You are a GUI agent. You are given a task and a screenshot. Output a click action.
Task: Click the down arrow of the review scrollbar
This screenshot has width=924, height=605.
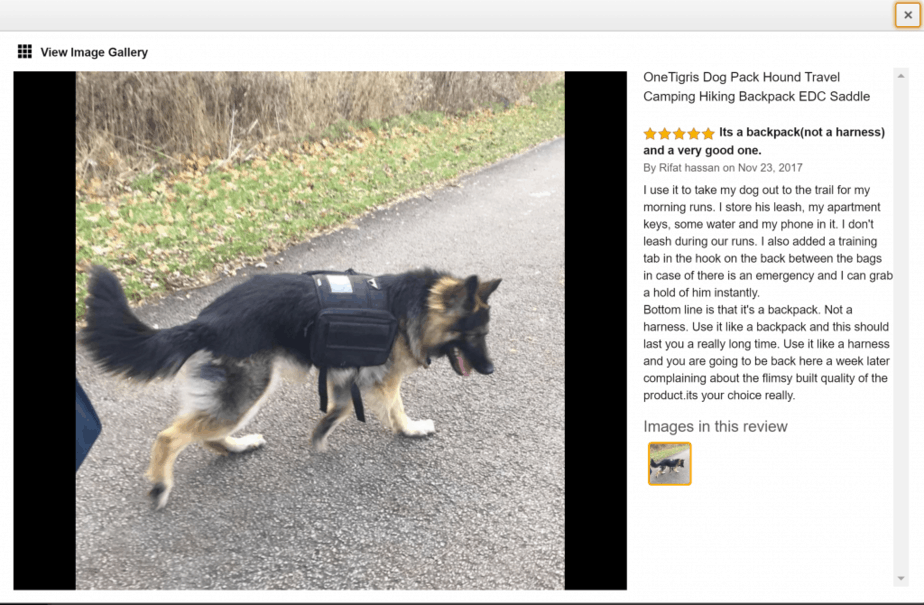pyautogui.click(x=900, y=578)
